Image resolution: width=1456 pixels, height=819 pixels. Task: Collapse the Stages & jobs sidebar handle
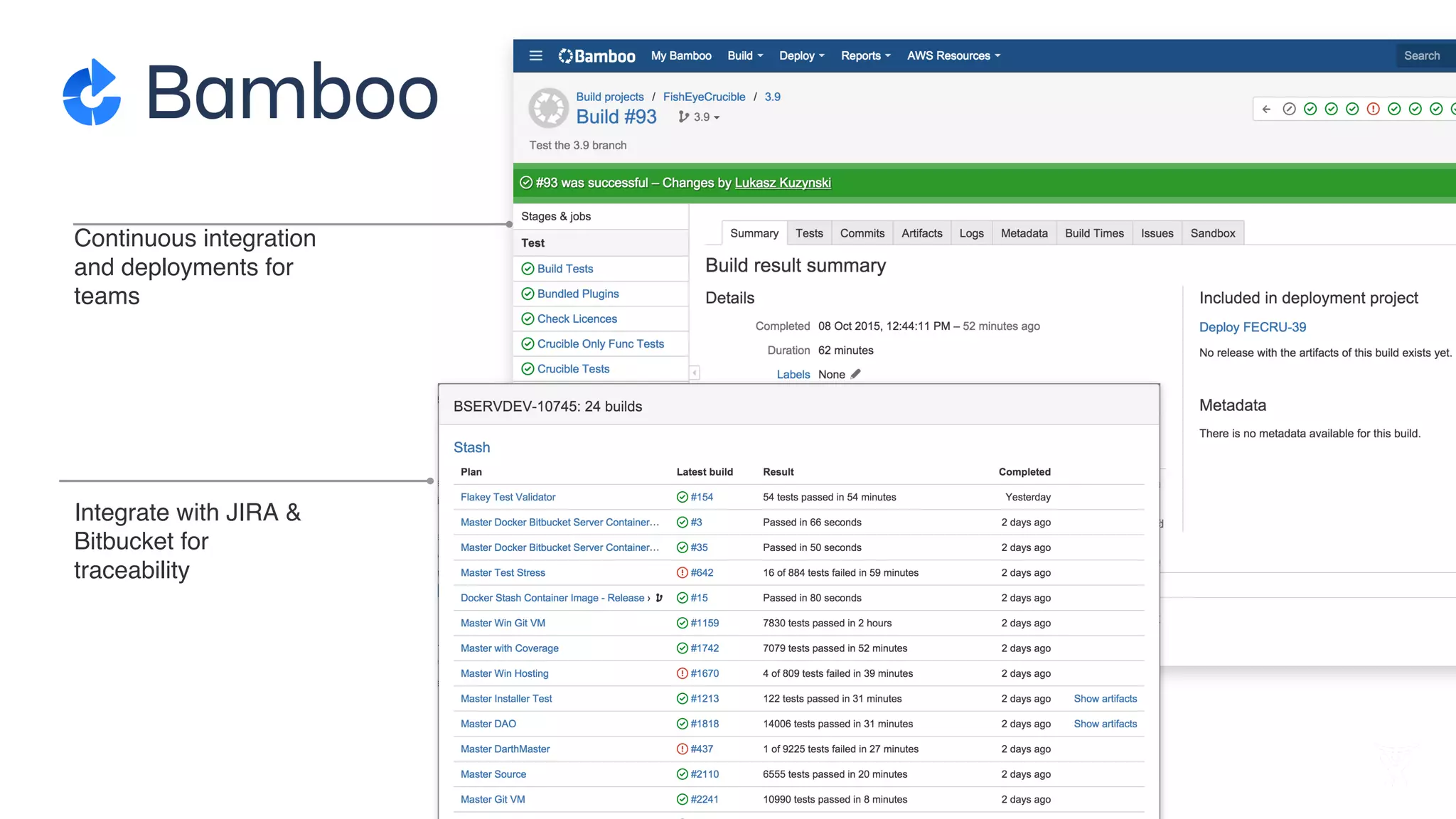[695, 373]
